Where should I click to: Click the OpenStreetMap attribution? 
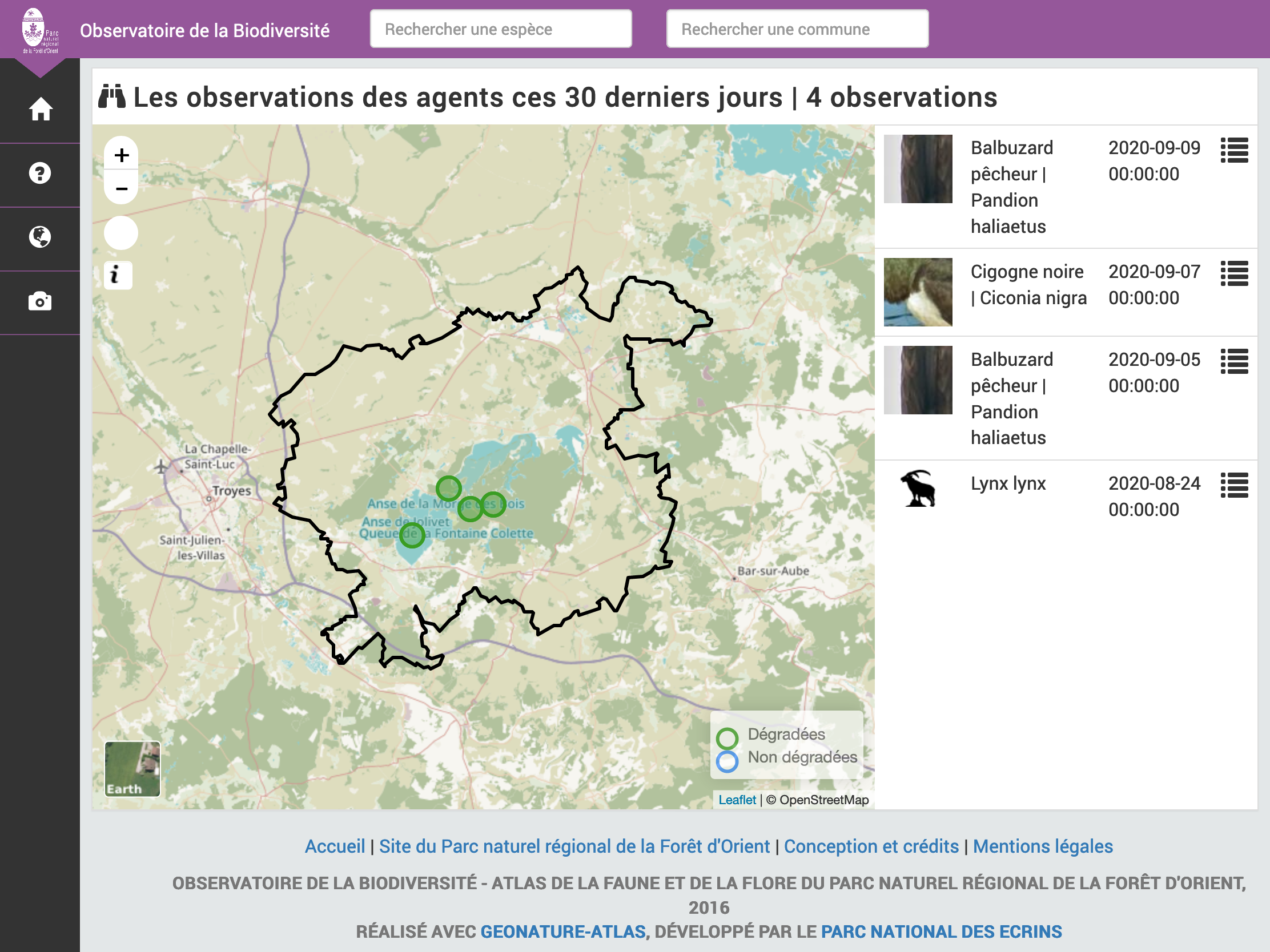pyautogui.click(x=818, y=800)
